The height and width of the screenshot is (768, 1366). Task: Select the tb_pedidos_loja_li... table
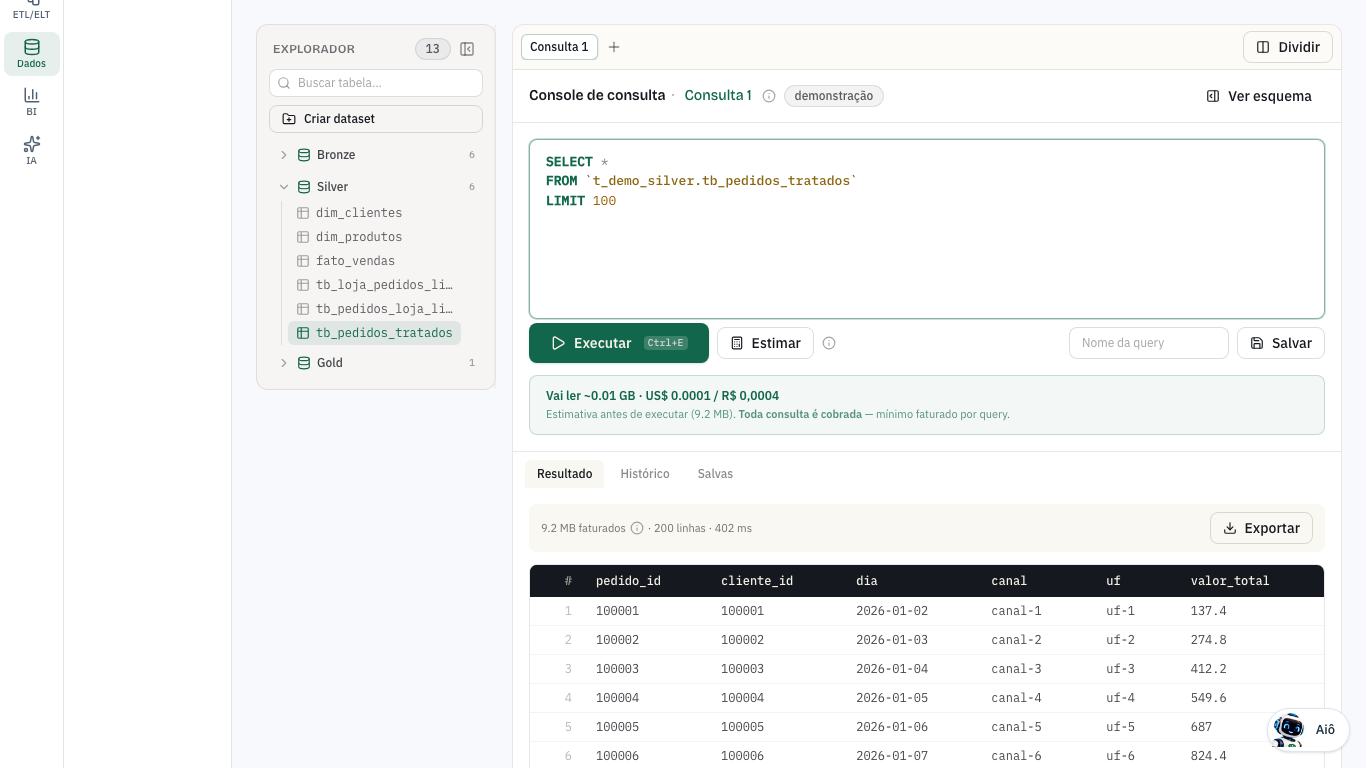tap(375, 309)
